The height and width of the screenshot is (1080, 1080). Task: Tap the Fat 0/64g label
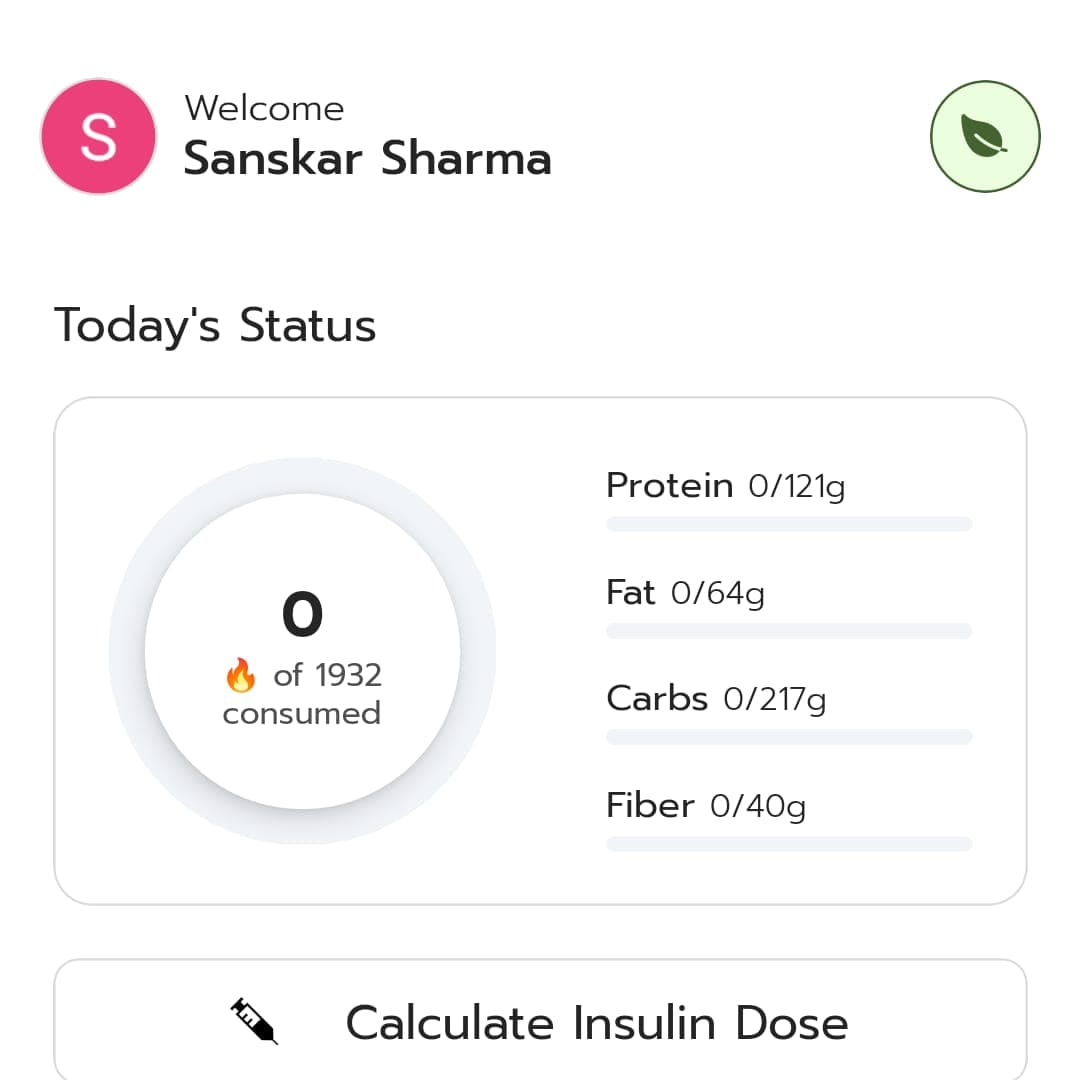point(685,594)
